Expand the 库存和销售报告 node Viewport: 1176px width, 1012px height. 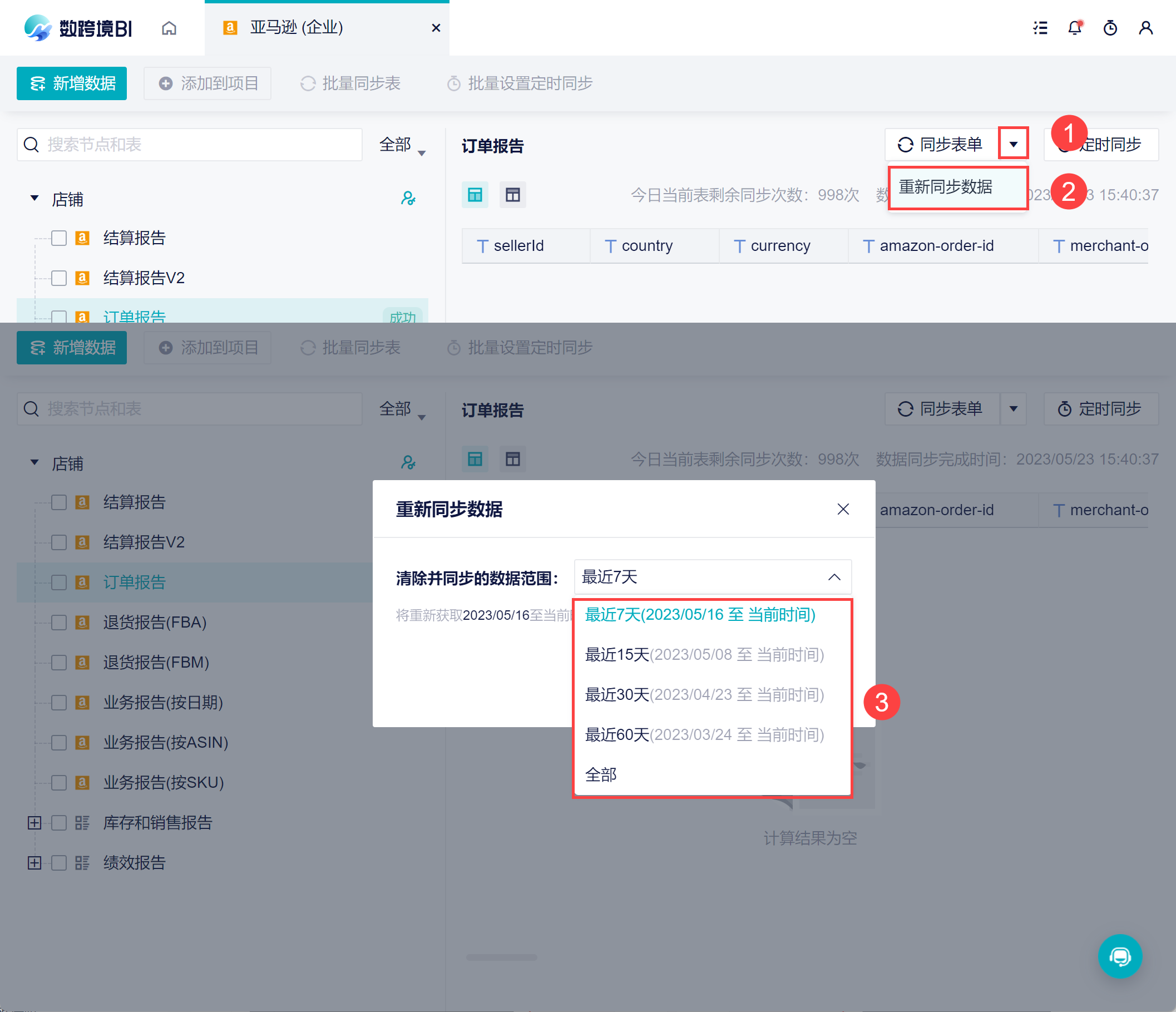pos(34,823)
